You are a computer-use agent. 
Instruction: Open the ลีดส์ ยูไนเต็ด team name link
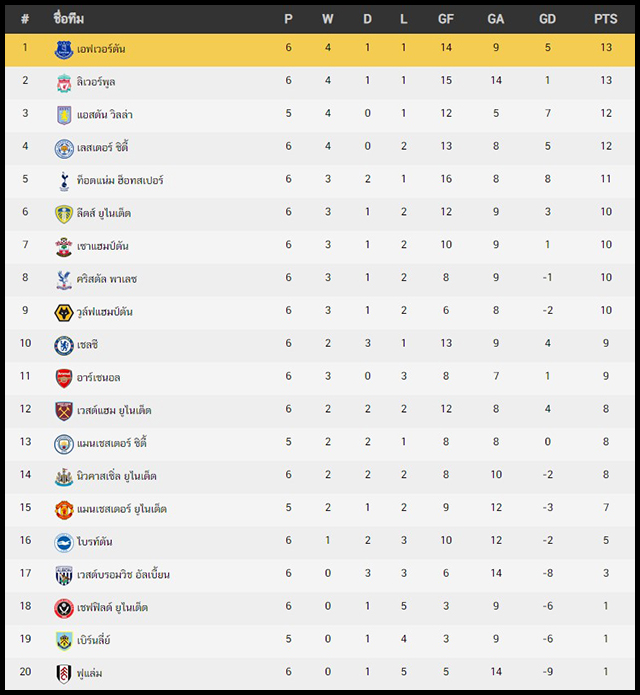pos(104,213)
